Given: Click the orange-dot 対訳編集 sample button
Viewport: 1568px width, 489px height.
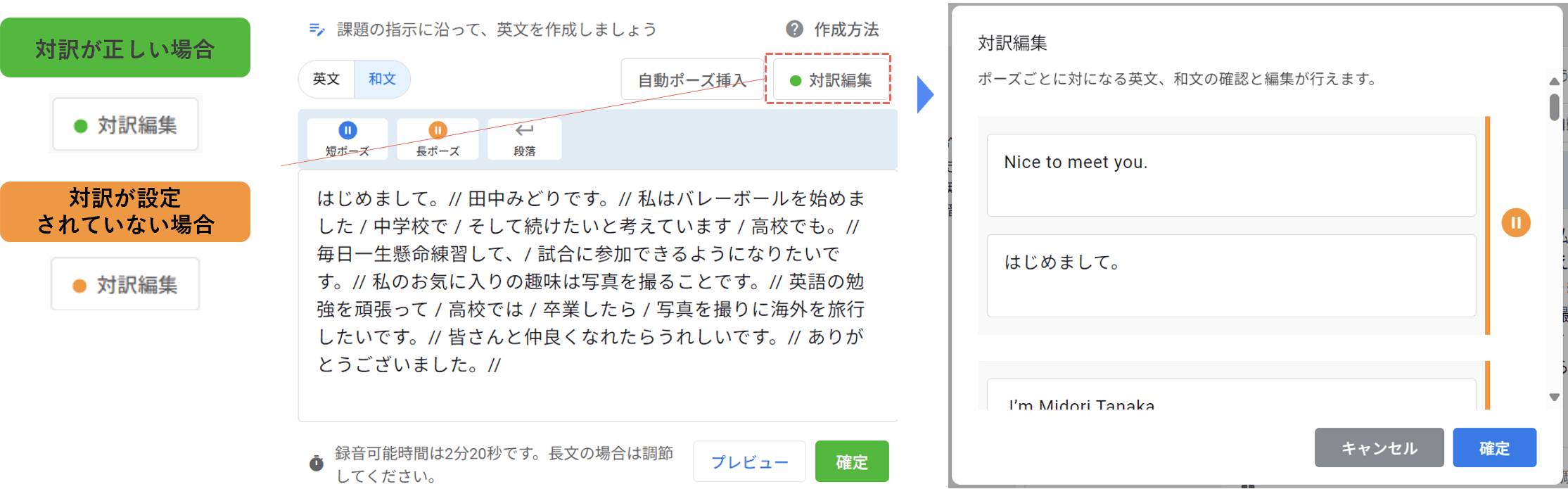Looking at the screenshot, I should pyautogui.click(x=125, y=284).
